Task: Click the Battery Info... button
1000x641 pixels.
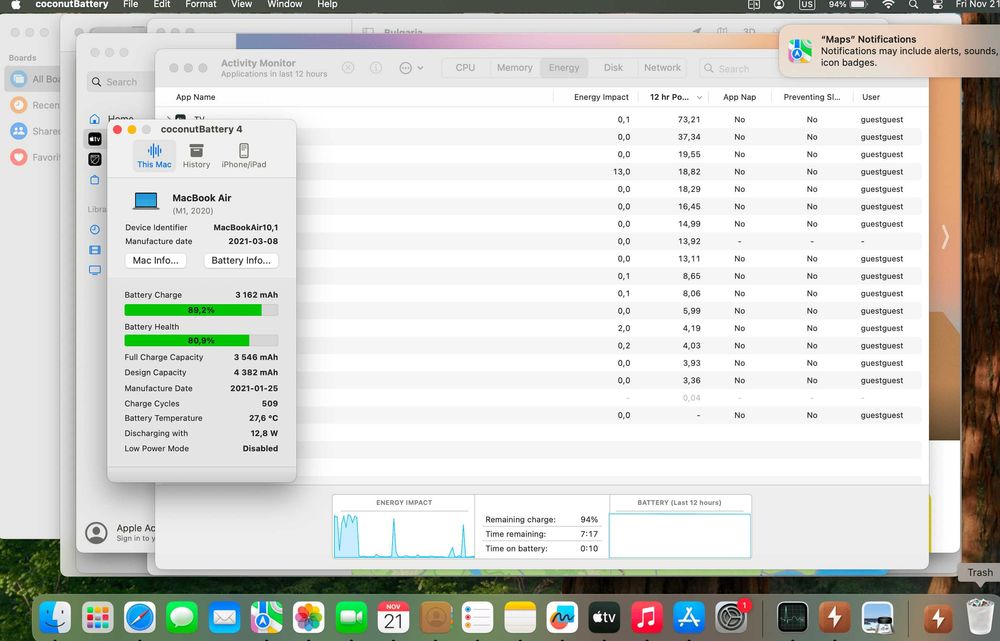Action: (x=240, y=260)
